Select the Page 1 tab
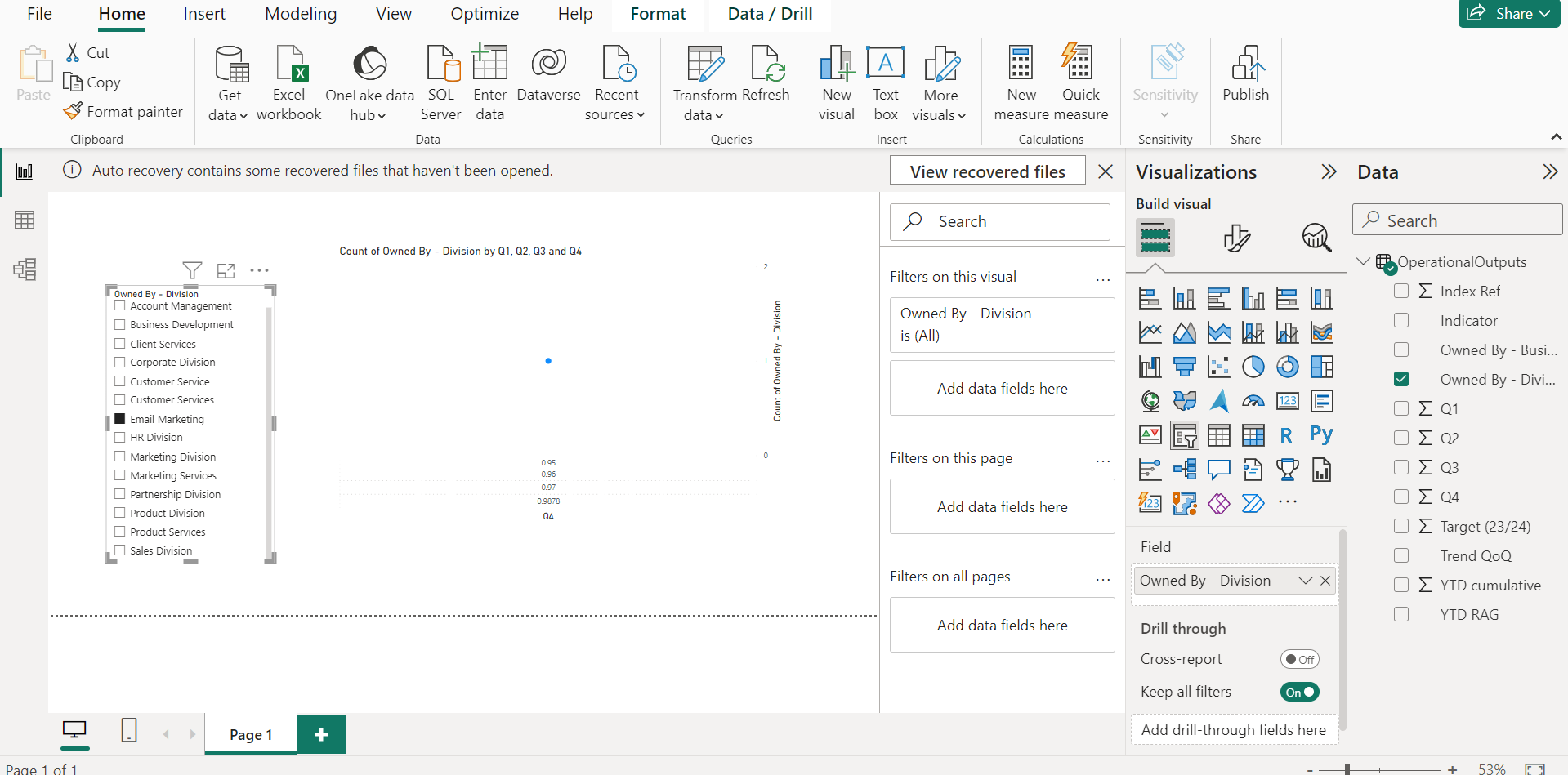This screenshot has width=1568, height=775. click(251, 734)
